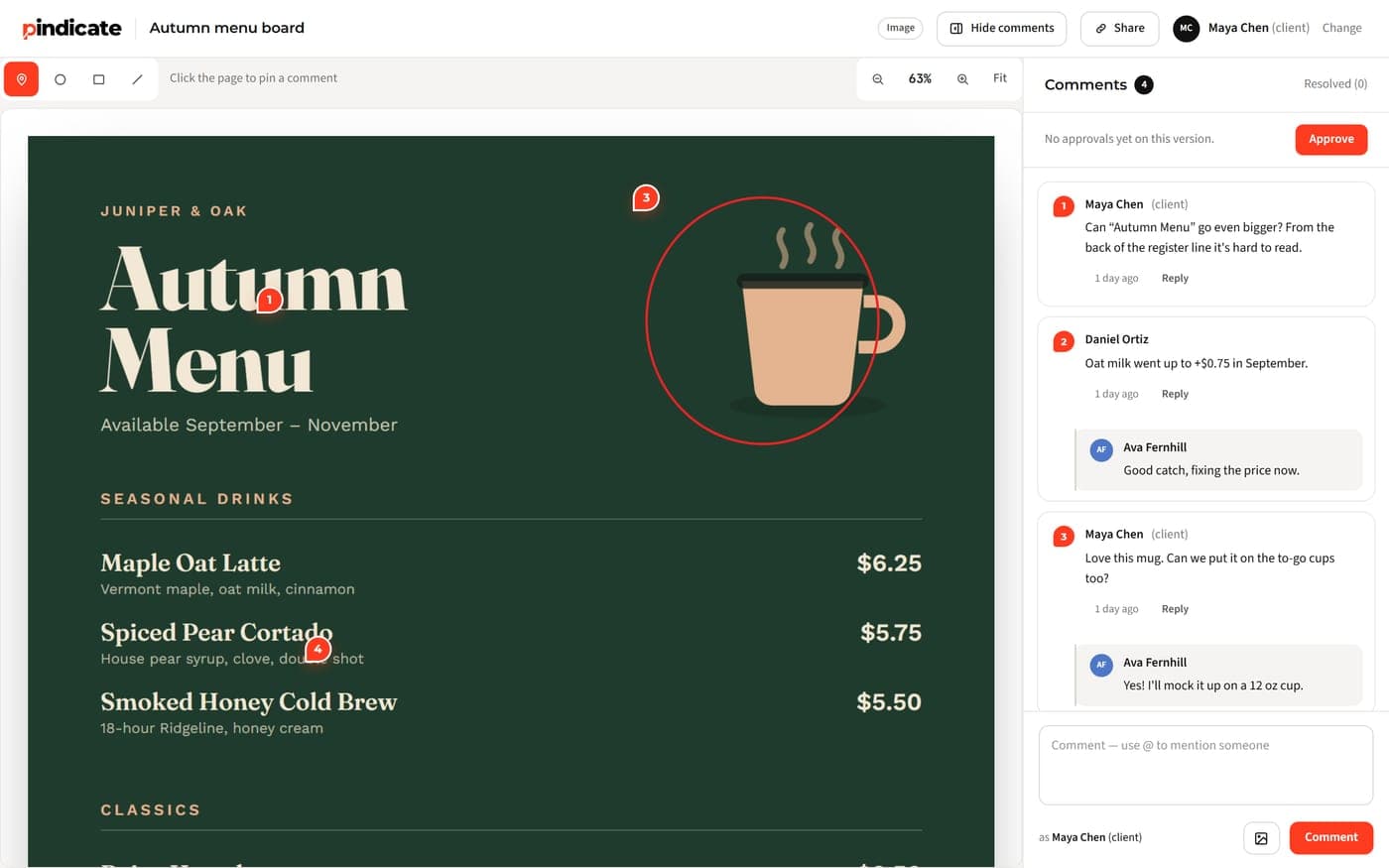Click the CLASSICS heading
Image resolution: width=1389 pixels, height=868 pixels.
pyautogui.click(x=150, y=810)
